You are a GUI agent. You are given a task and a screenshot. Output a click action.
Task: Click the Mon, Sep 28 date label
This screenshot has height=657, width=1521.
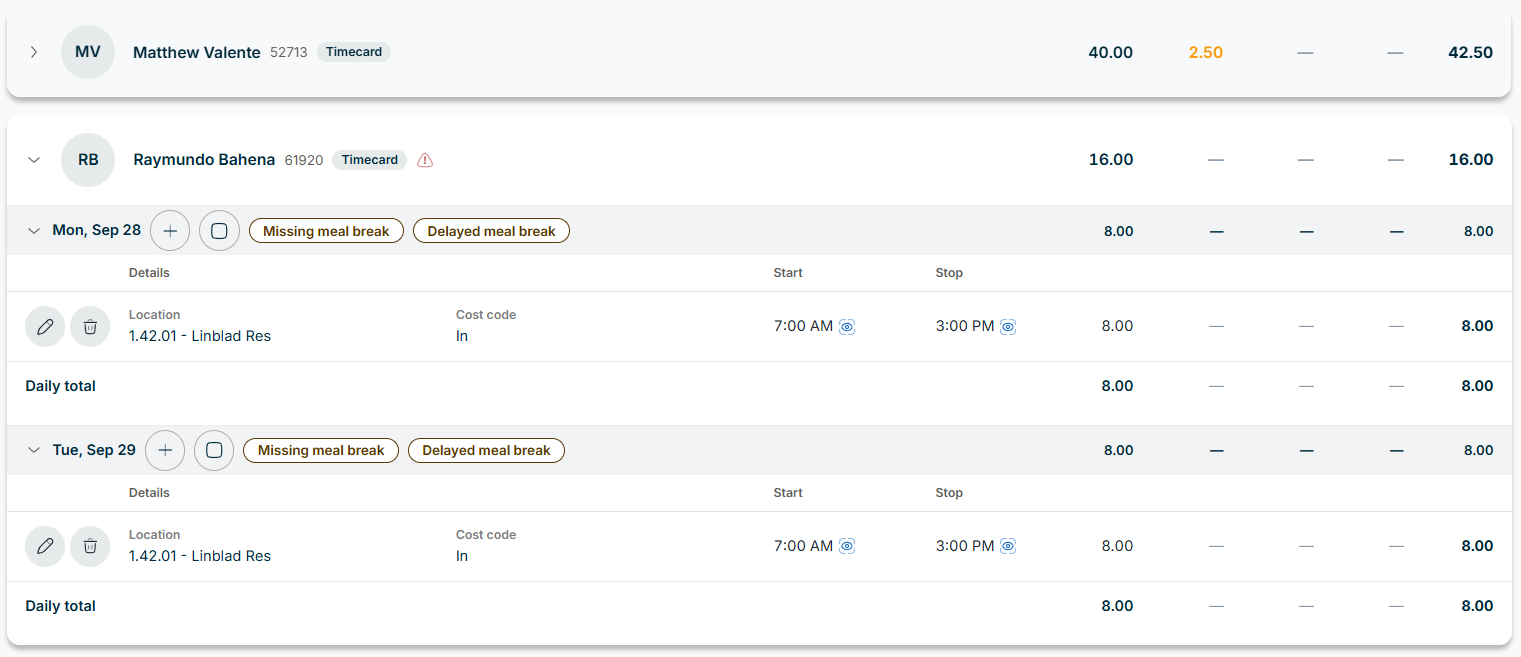click(97, 231)
